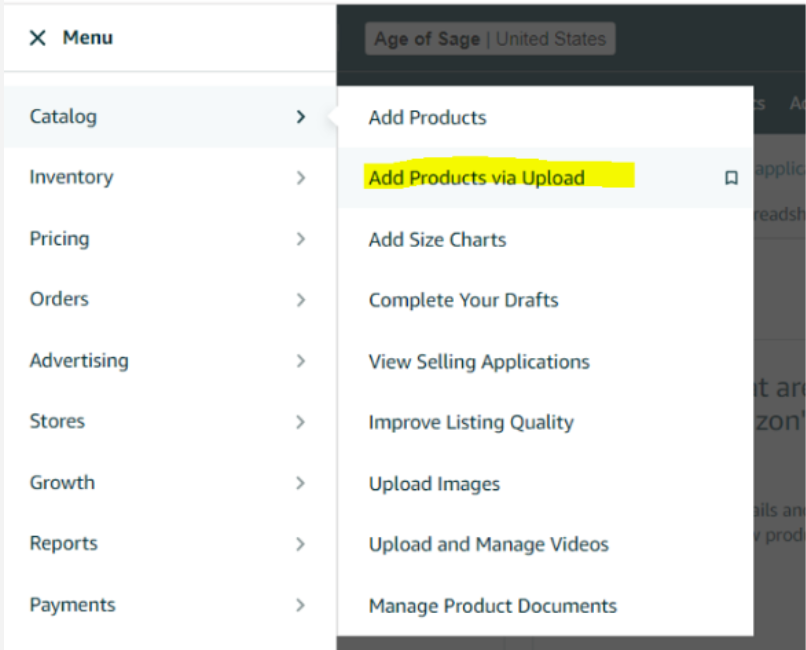
Task: Bookmark Add Products via Upload item
Action: (731, 178)
